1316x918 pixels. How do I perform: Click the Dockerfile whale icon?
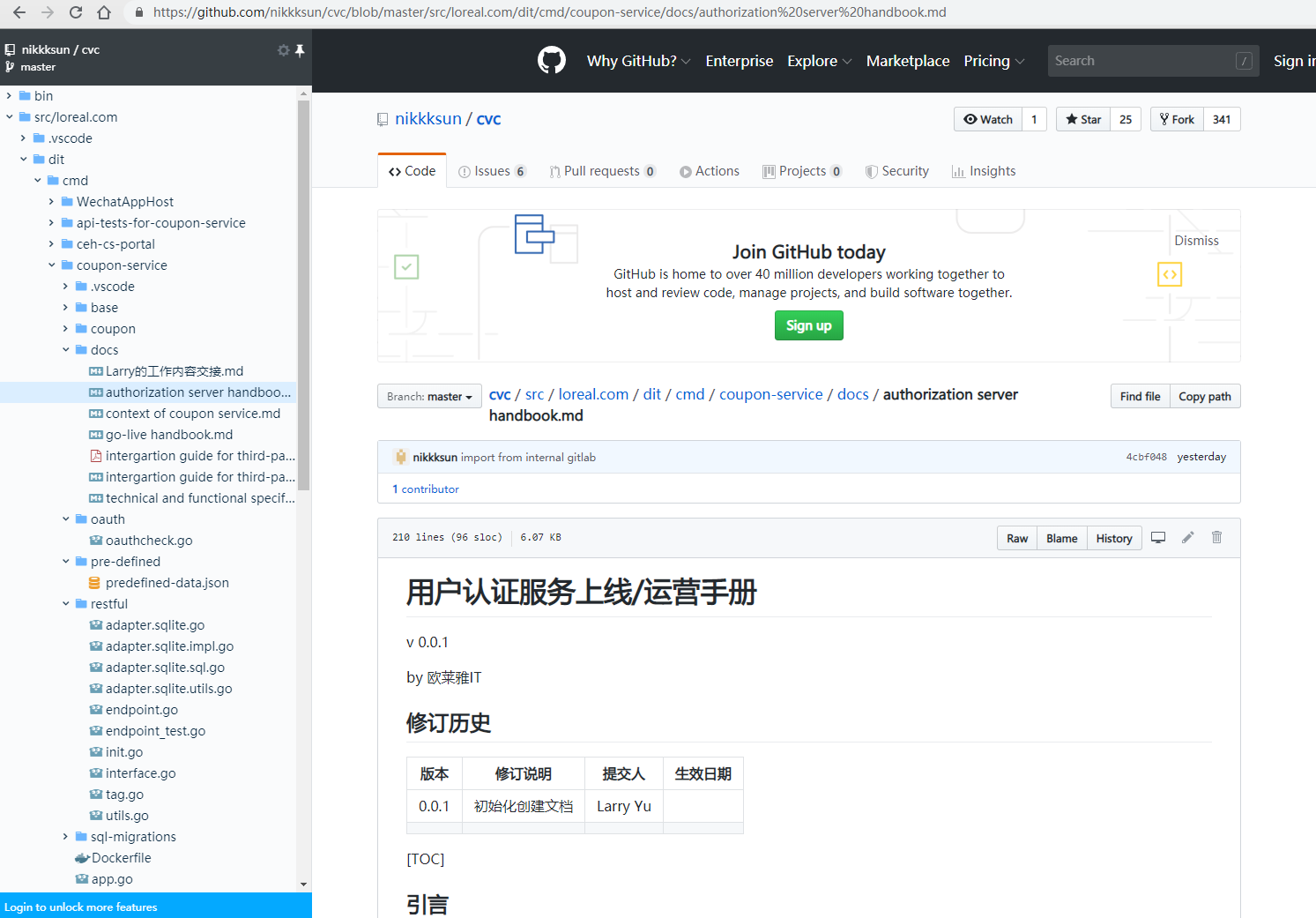(82, 858)
